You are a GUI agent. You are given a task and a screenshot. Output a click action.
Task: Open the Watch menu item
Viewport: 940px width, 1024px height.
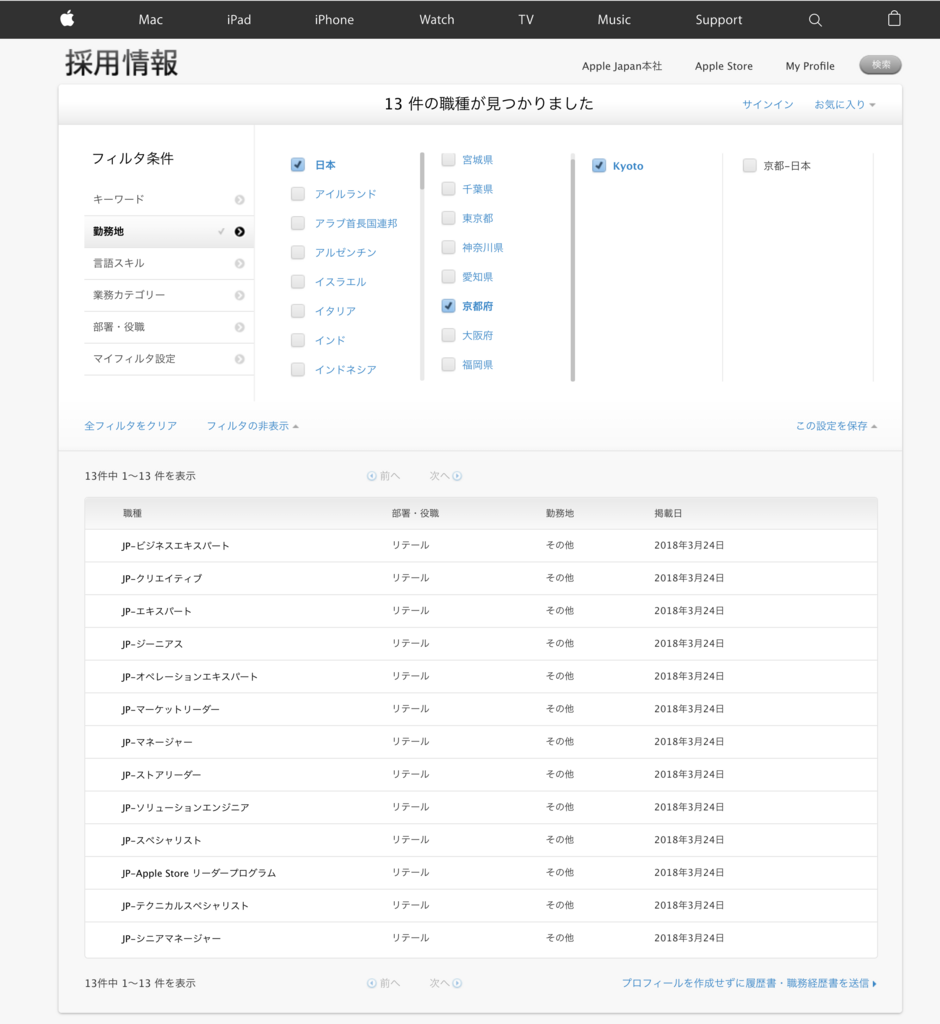tap(436, 20)
